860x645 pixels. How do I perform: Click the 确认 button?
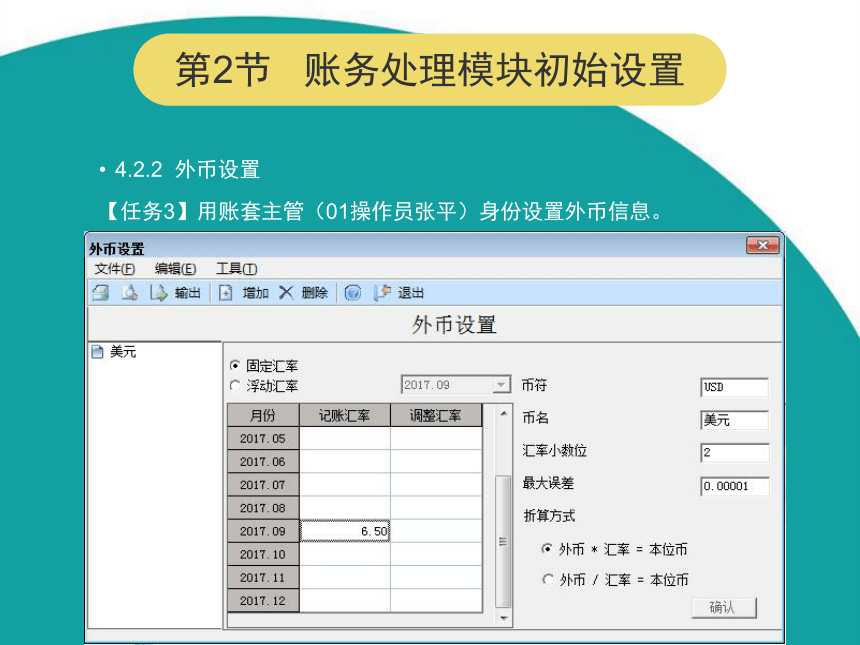tap(724, 607)
